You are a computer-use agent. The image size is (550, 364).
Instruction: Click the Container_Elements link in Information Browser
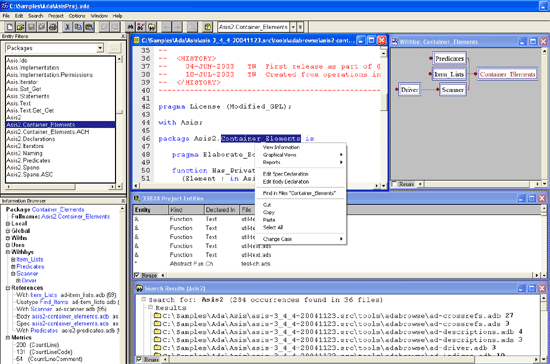coord(58,209)
